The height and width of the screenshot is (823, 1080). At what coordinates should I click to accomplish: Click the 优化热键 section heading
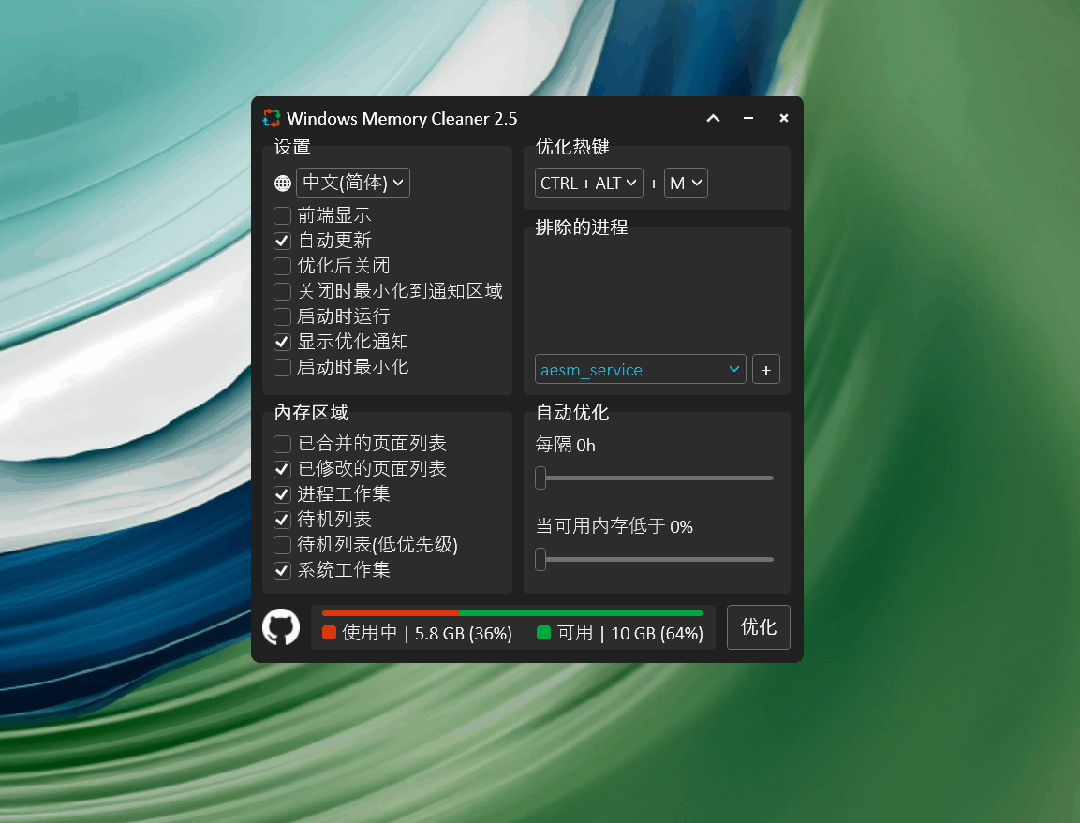point(572,146)
